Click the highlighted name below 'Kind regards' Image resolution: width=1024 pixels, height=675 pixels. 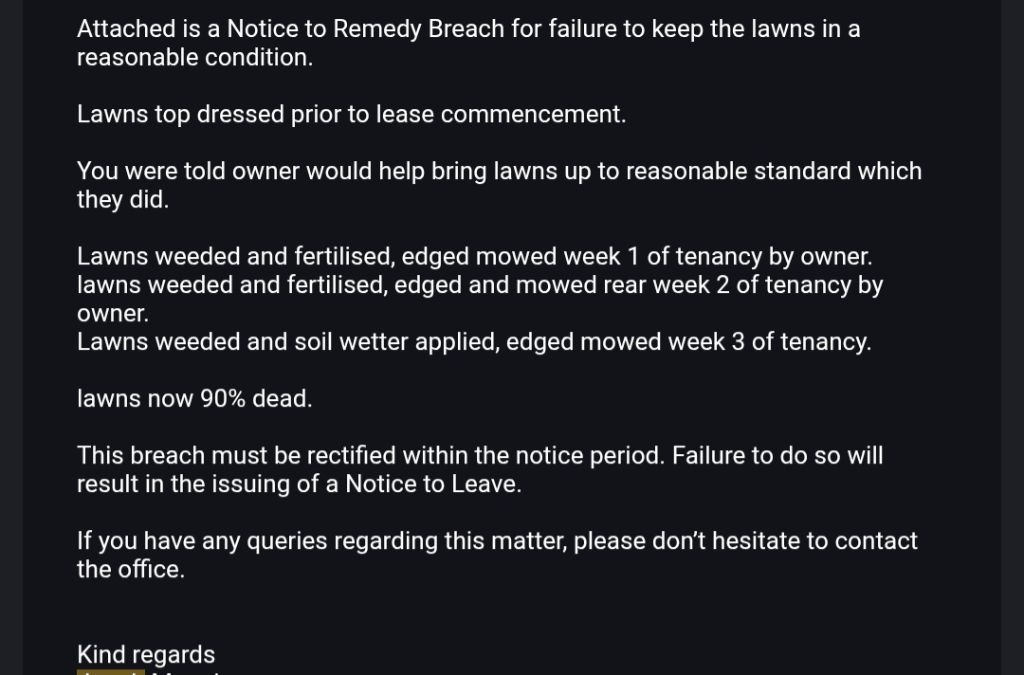click(111, 672)
